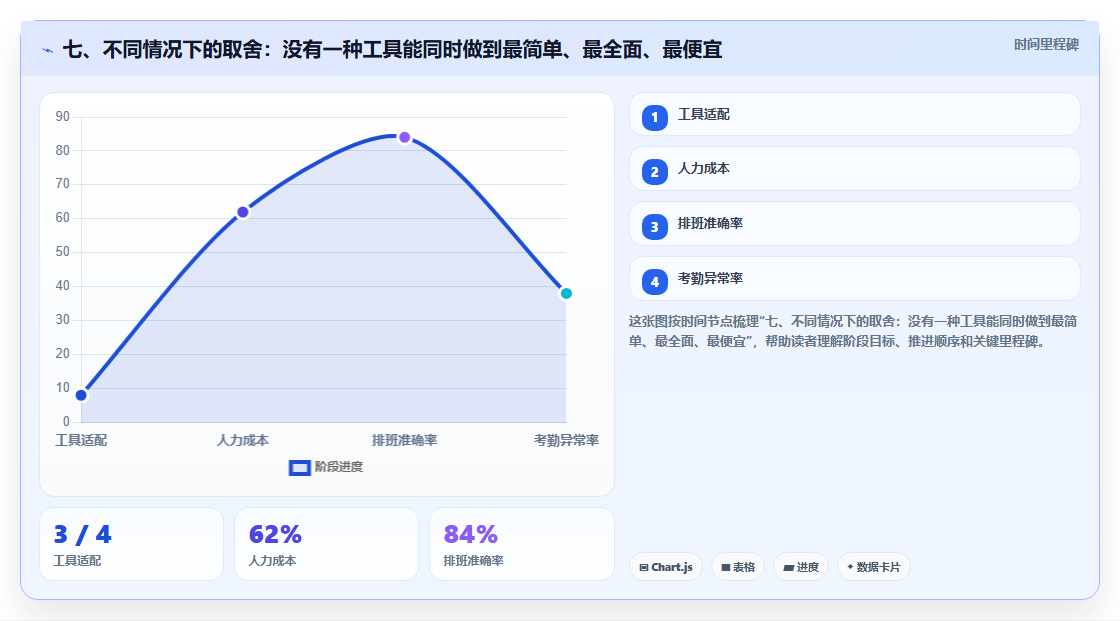Select the cyan 考勤异常率 data point
Screen dimensions: 1120x621
tap(566, 294)
